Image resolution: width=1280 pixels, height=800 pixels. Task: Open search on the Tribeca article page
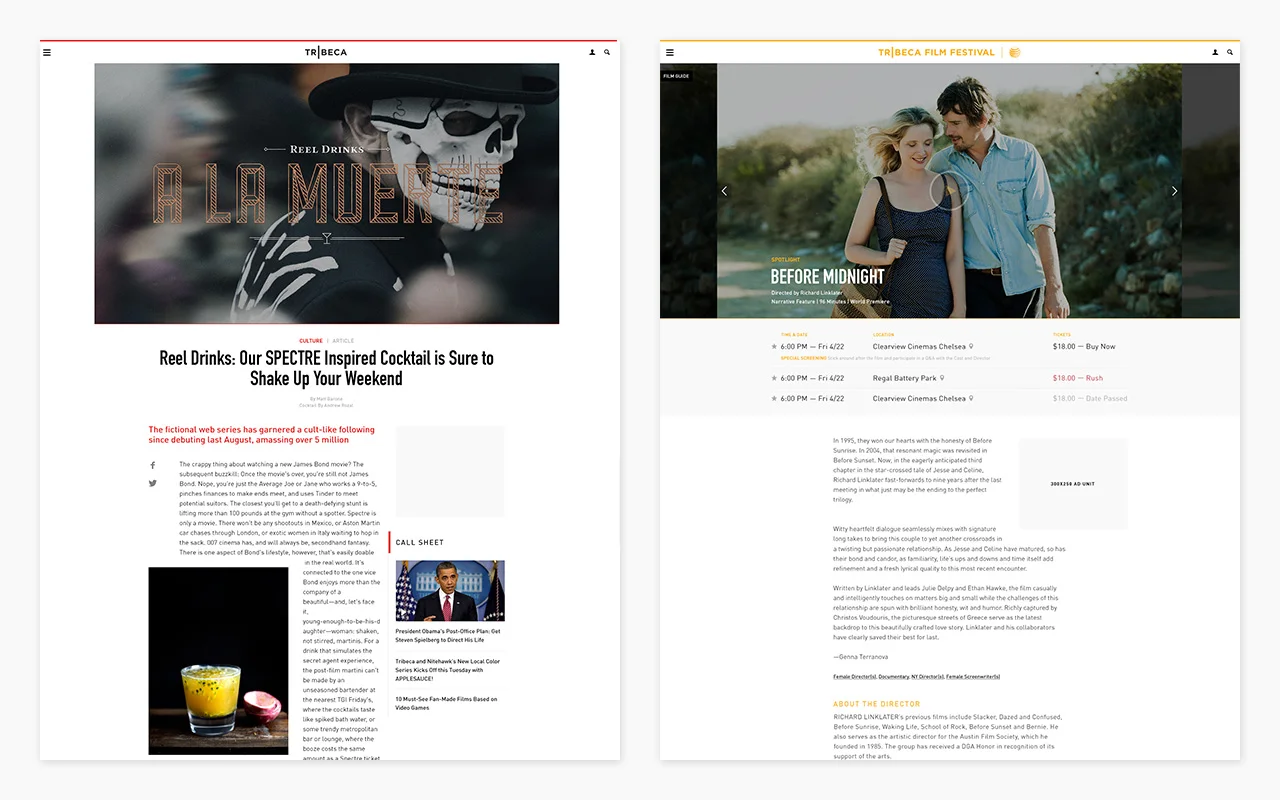click(x=607, y=52)
